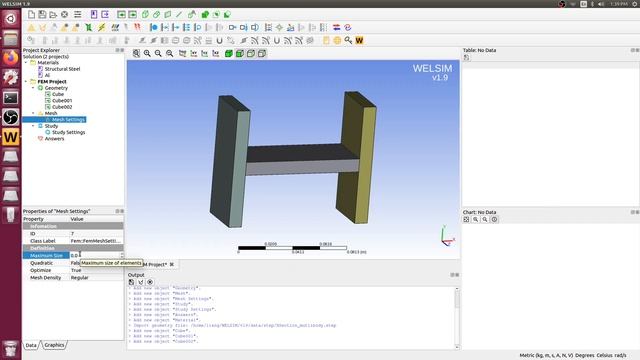This screenshot has height=360, width=640.
Task: Click the green line geometry icon
Action: pos(179,15)
